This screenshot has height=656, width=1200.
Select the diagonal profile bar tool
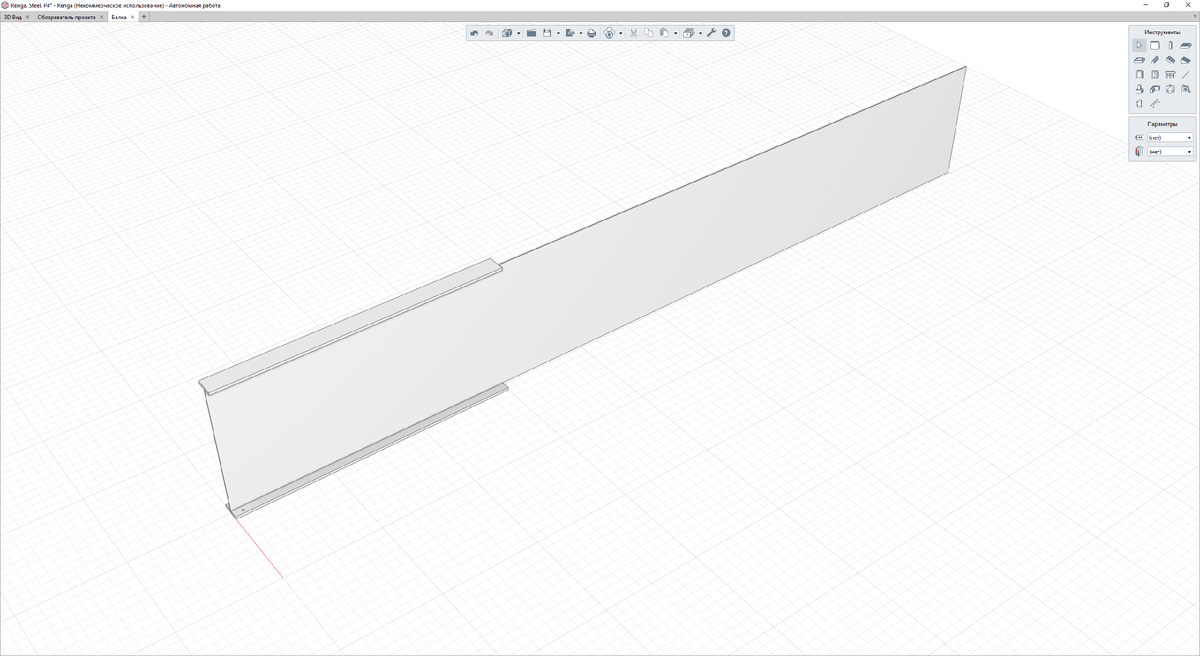pos(1155,60)
